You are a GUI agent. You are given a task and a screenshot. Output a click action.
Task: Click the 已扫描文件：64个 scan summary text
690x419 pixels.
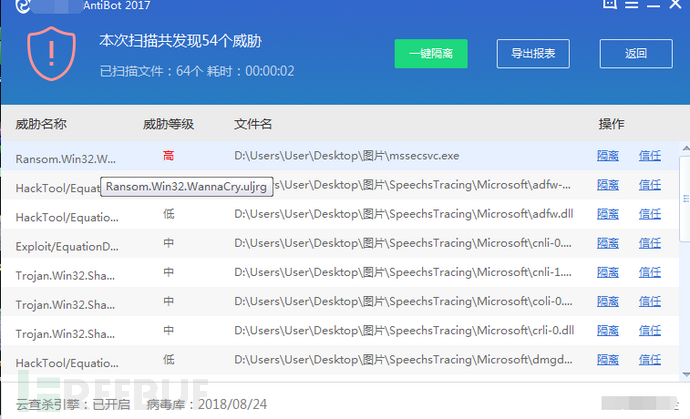150,71
